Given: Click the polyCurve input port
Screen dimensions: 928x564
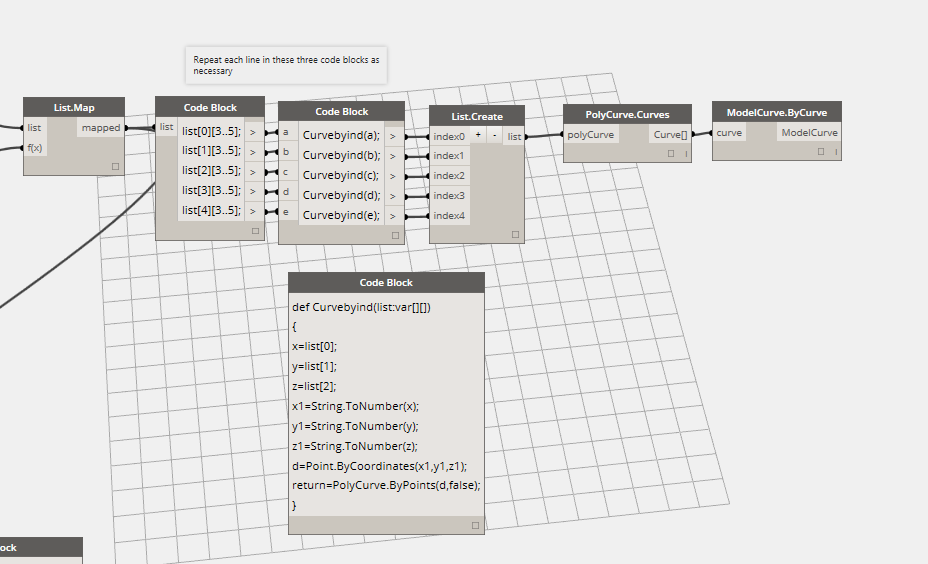Looking at the screenshot, I should click(591, 134).
